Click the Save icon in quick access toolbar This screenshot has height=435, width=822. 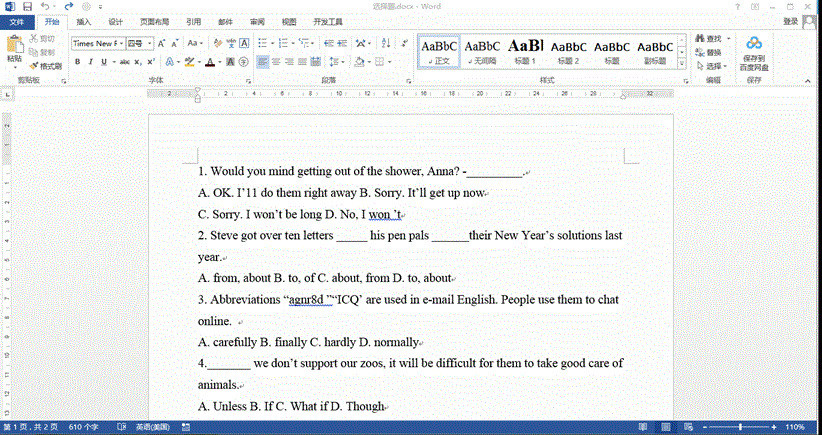(26, 6)
